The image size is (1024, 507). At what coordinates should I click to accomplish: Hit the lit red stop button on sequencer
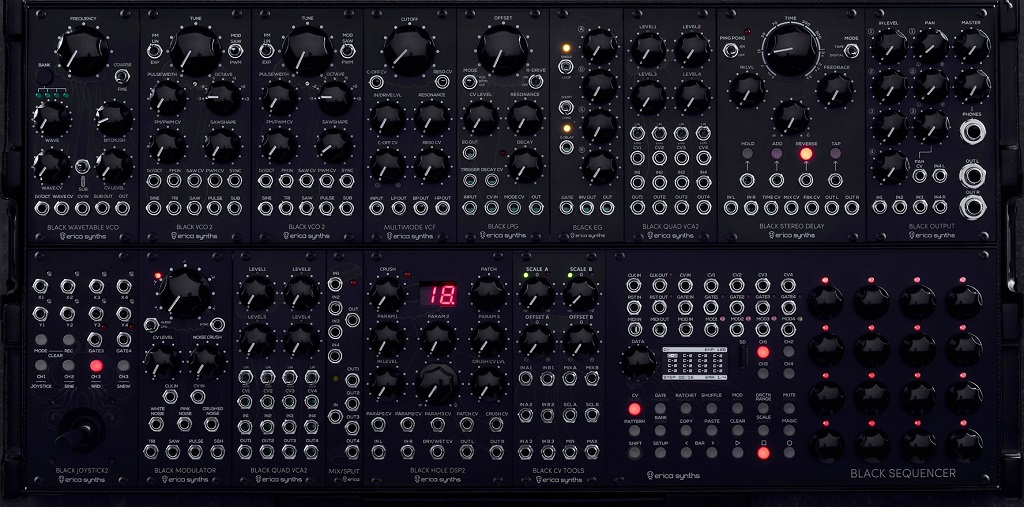[763, 453]
